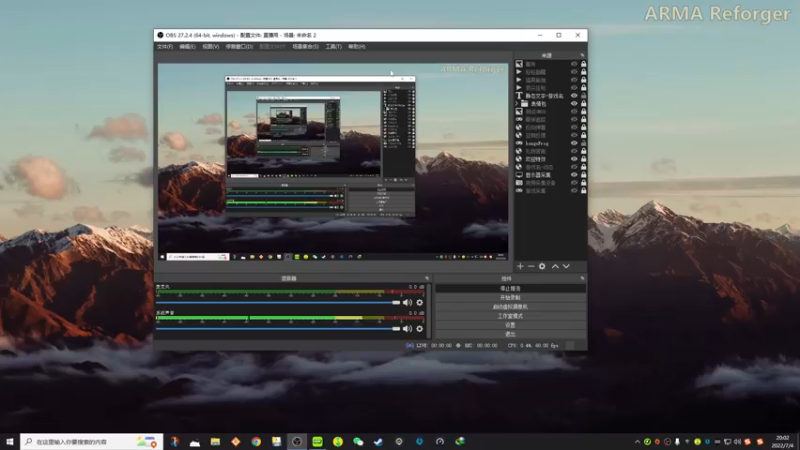
Task: Show hidden system tray icons with the caret
Action: (x=637, y=441)
